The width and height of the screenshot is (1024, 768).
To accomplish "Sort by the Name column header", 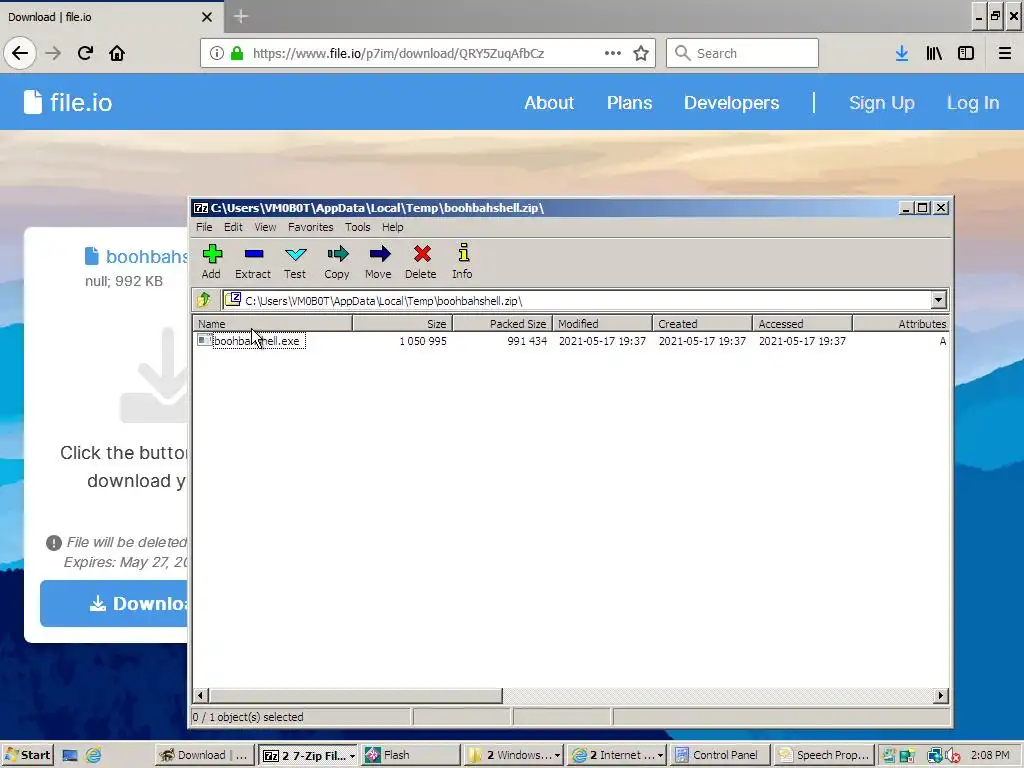I will click(272, 323).
